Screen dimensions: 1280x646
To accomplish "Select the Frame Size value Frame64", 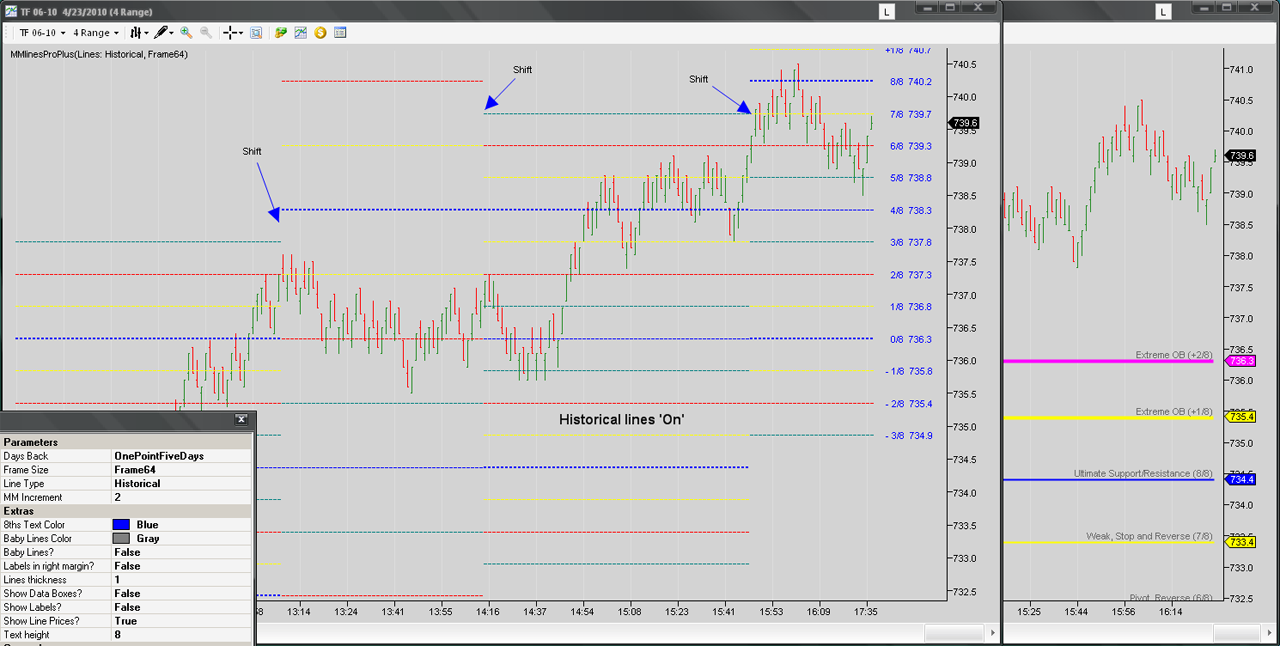I will tap(182, 470).
